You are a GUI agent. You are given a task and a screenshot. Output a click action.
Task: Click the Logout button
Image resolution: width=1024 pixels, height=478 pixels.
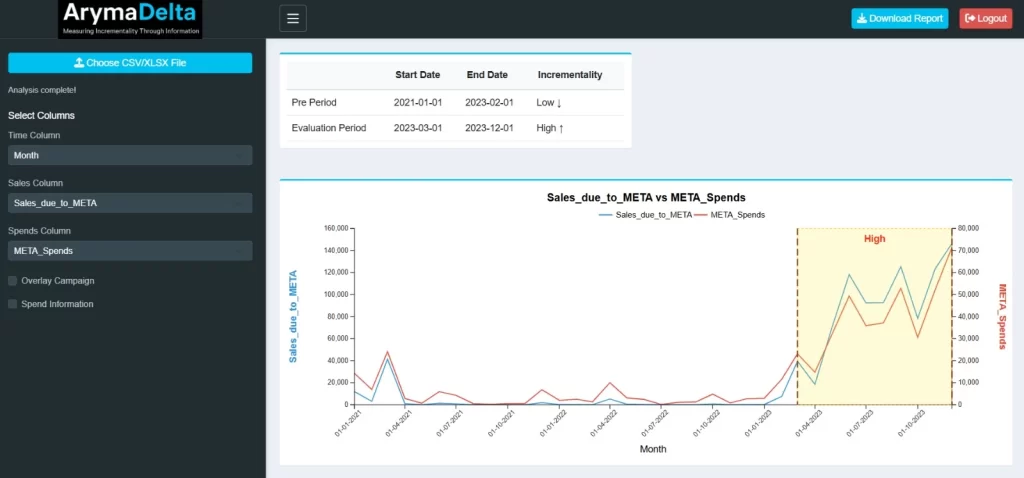click(986, 19)
